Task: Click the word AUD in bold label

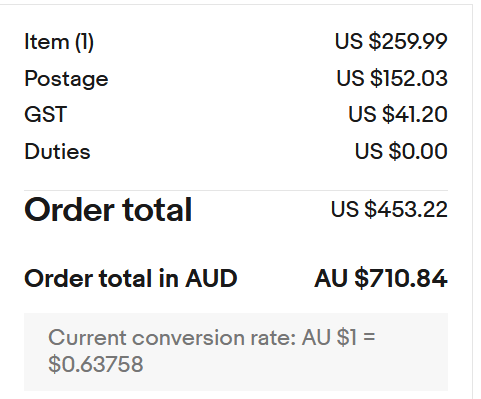Action: (211, 279)
